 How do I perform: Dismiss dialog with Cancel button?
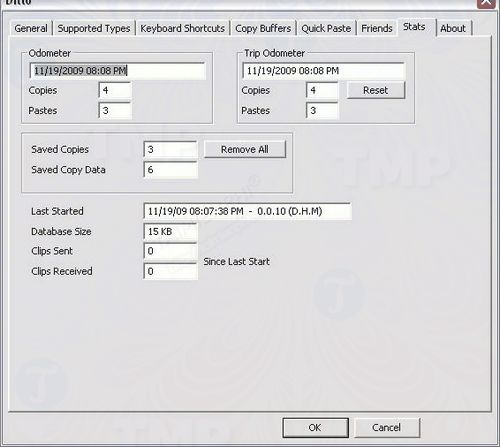click(x=387, y=427)
